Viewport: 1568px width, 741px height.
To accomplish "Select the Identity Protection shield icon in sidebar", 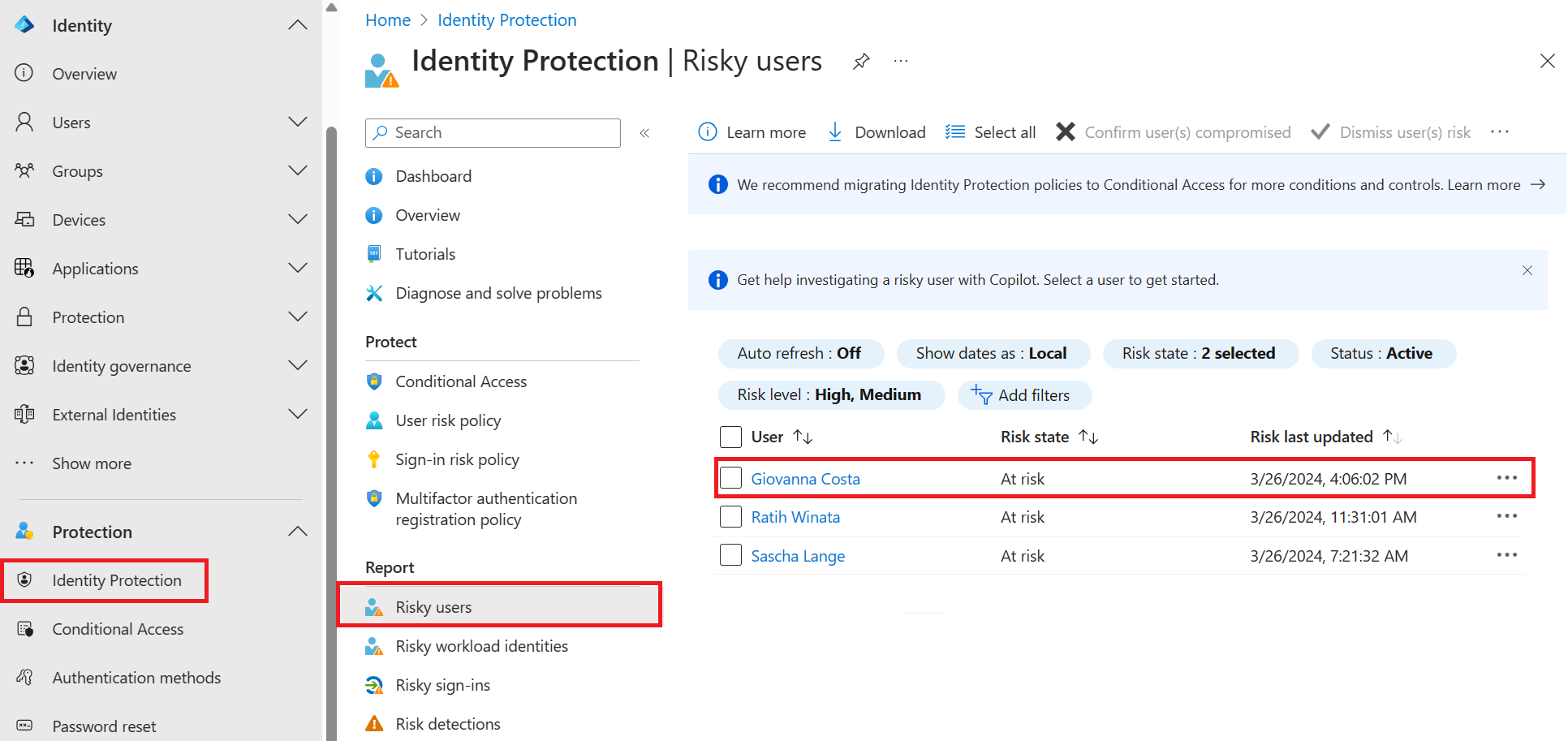I will 25,579.
